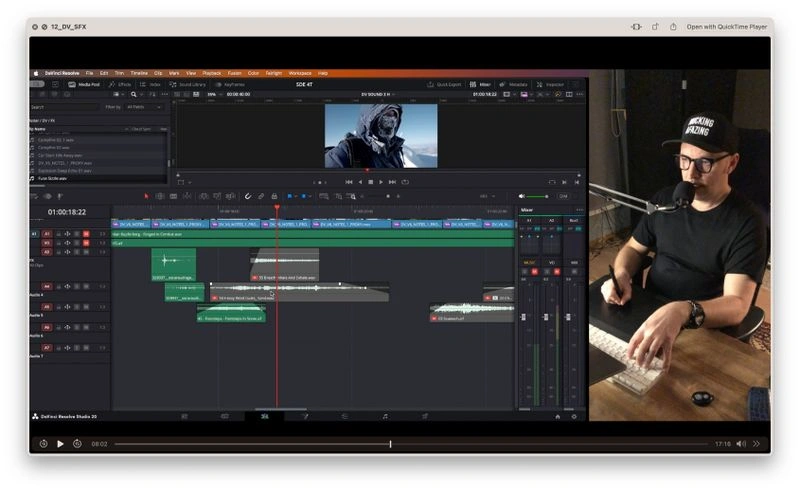Screen dimensions: 800x491
Task: Open the Workspace menu
Action: pyautogui.click(x=300, y=73)
